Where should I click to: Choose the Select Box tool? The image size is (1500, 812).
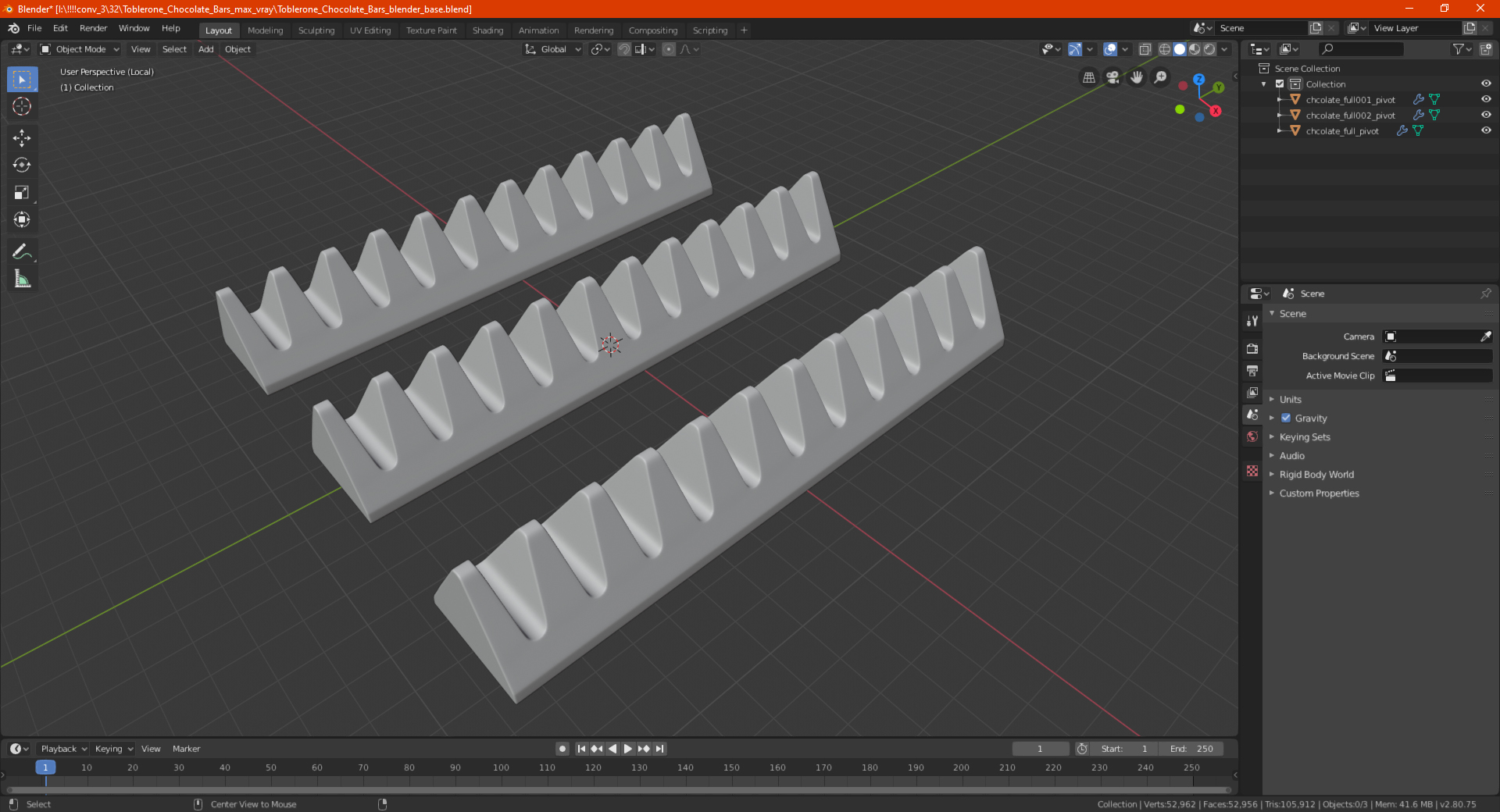[x=22, y=79]
